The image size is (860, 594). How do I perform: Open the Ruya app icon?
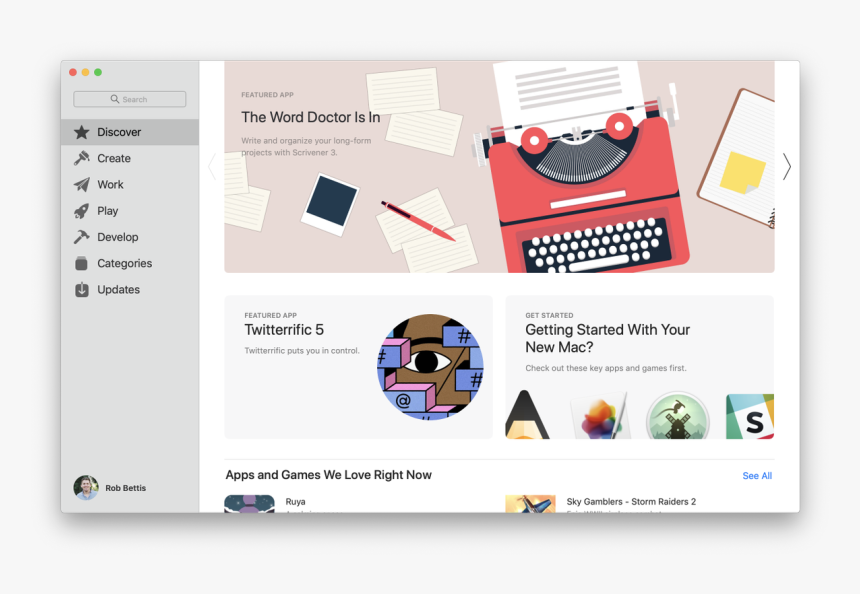tap(250, 504)
